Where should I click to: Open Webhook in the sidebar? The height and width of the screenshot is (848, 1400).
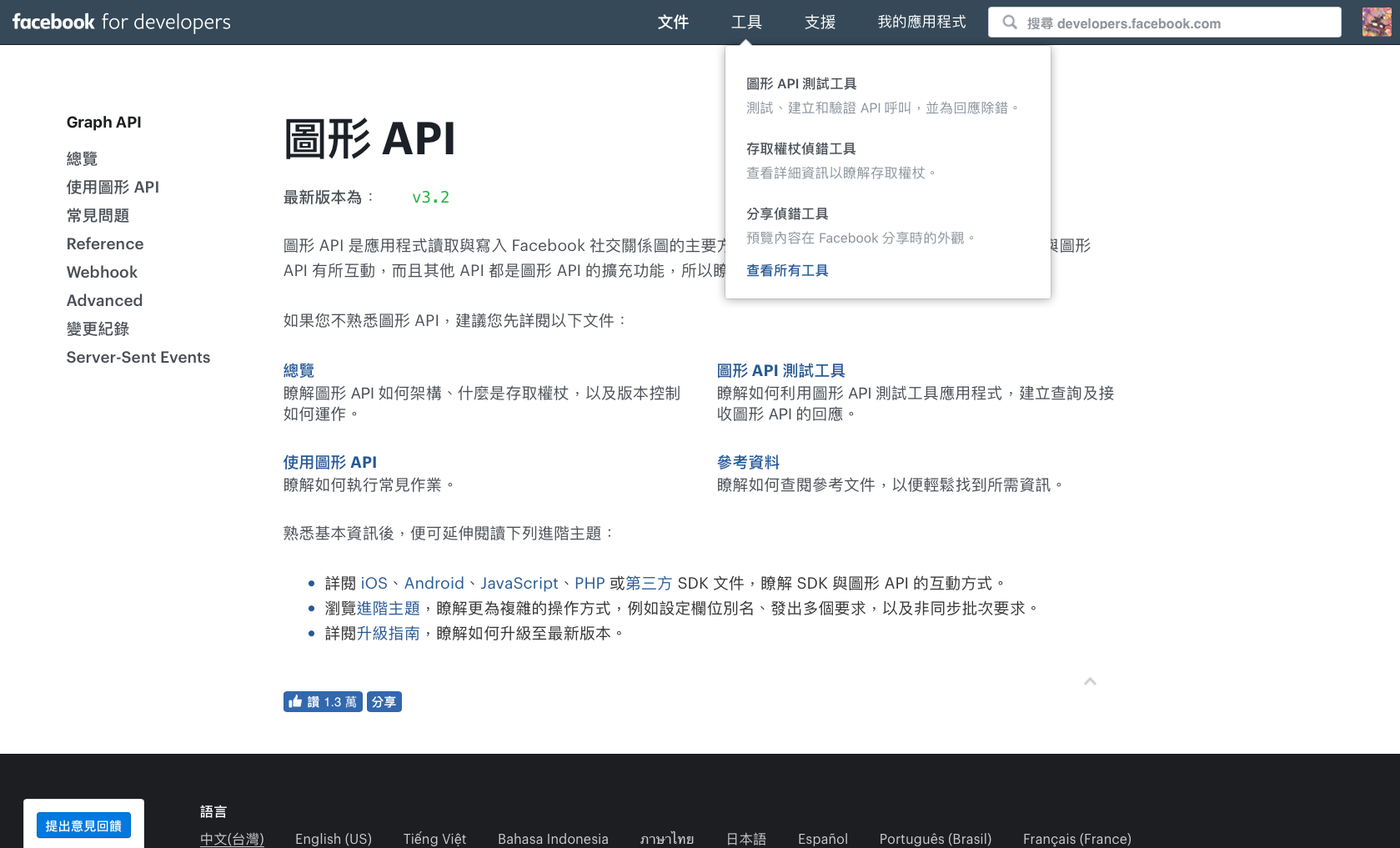(102, 272)
